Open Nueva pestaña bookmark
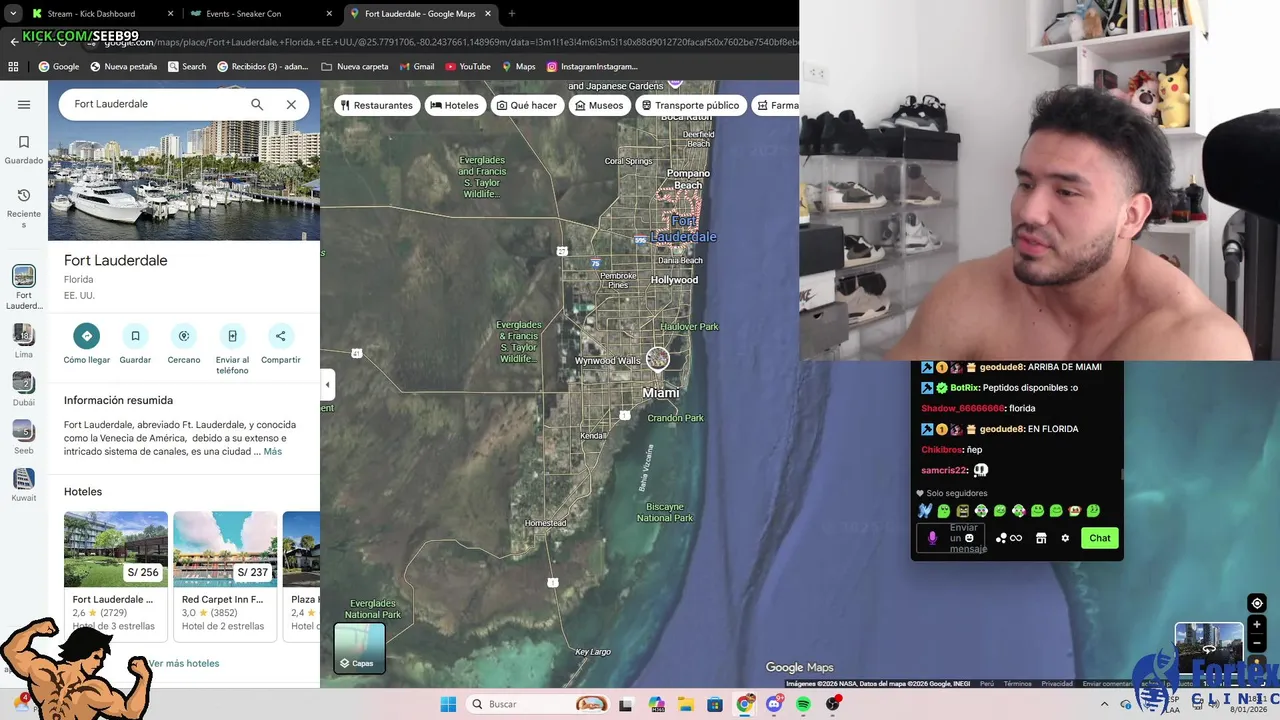 pyautogui.click(x=123, y=67)
